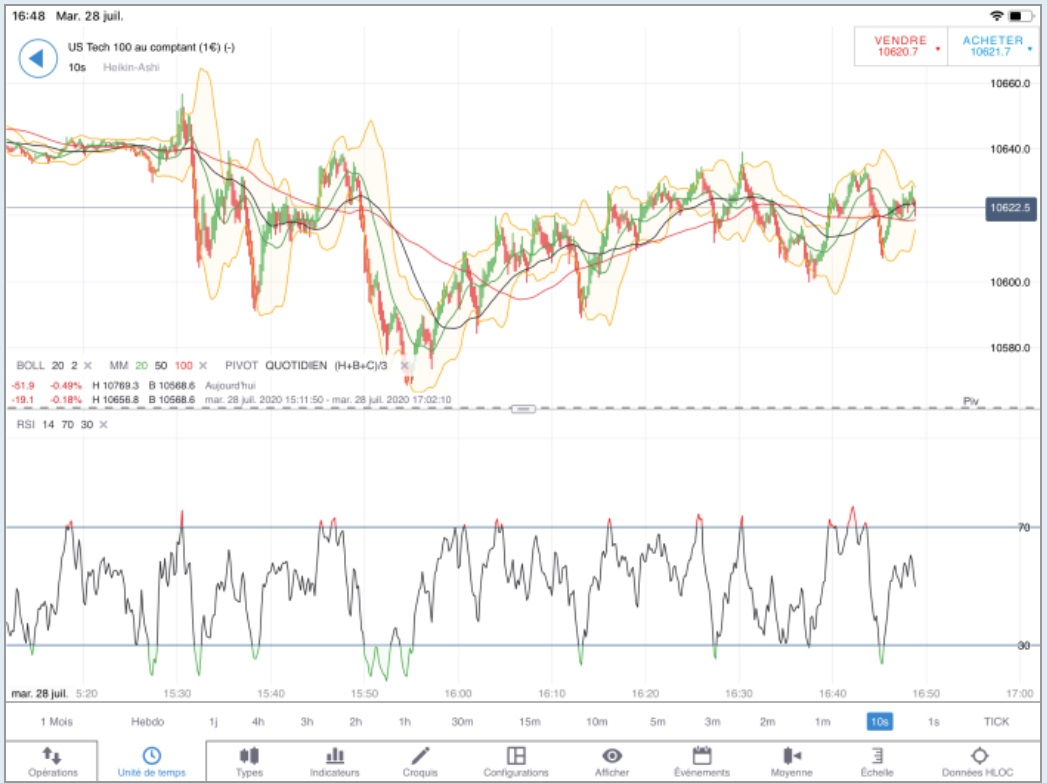Viewport: 1047px width, 783px height.
Task: Select the Hebdo timeframe
Action: (x=148, y=722)
